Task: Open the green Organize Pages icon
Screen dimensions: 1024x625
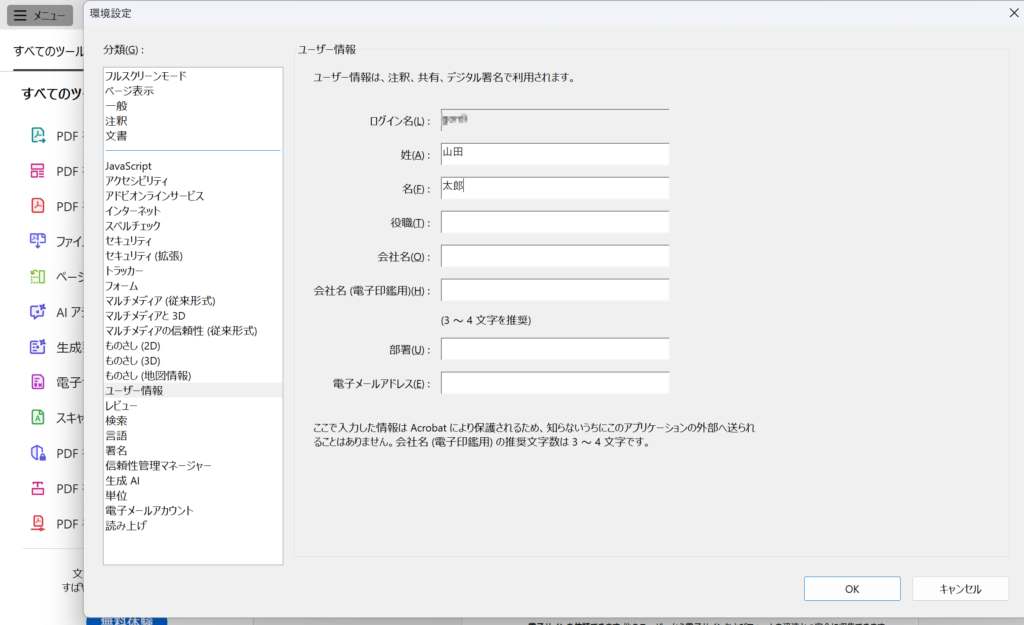Action: click(38, 277)
